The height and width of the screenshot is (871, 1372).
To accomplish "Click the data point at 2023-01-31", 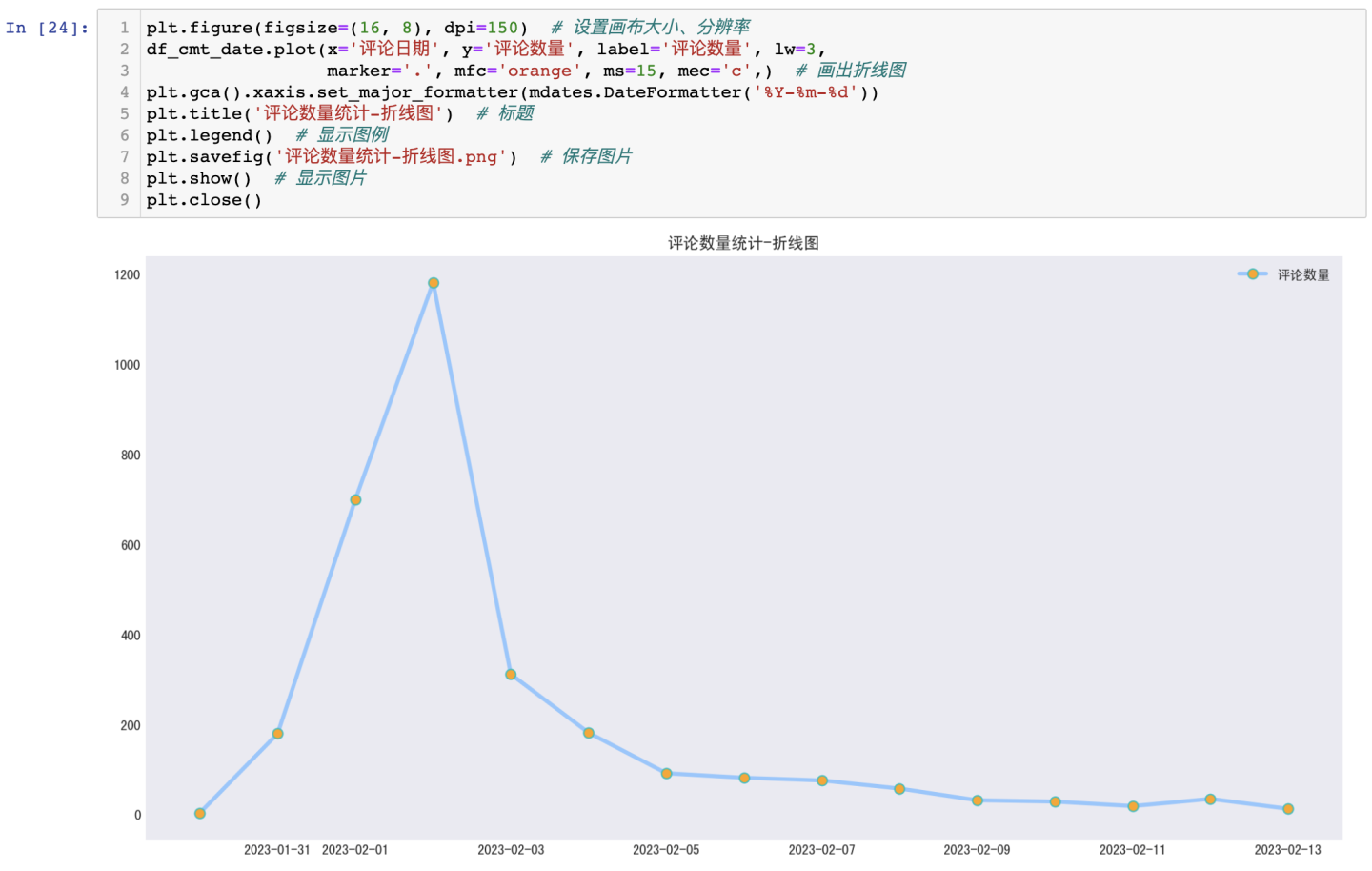I will click(277, 734).
